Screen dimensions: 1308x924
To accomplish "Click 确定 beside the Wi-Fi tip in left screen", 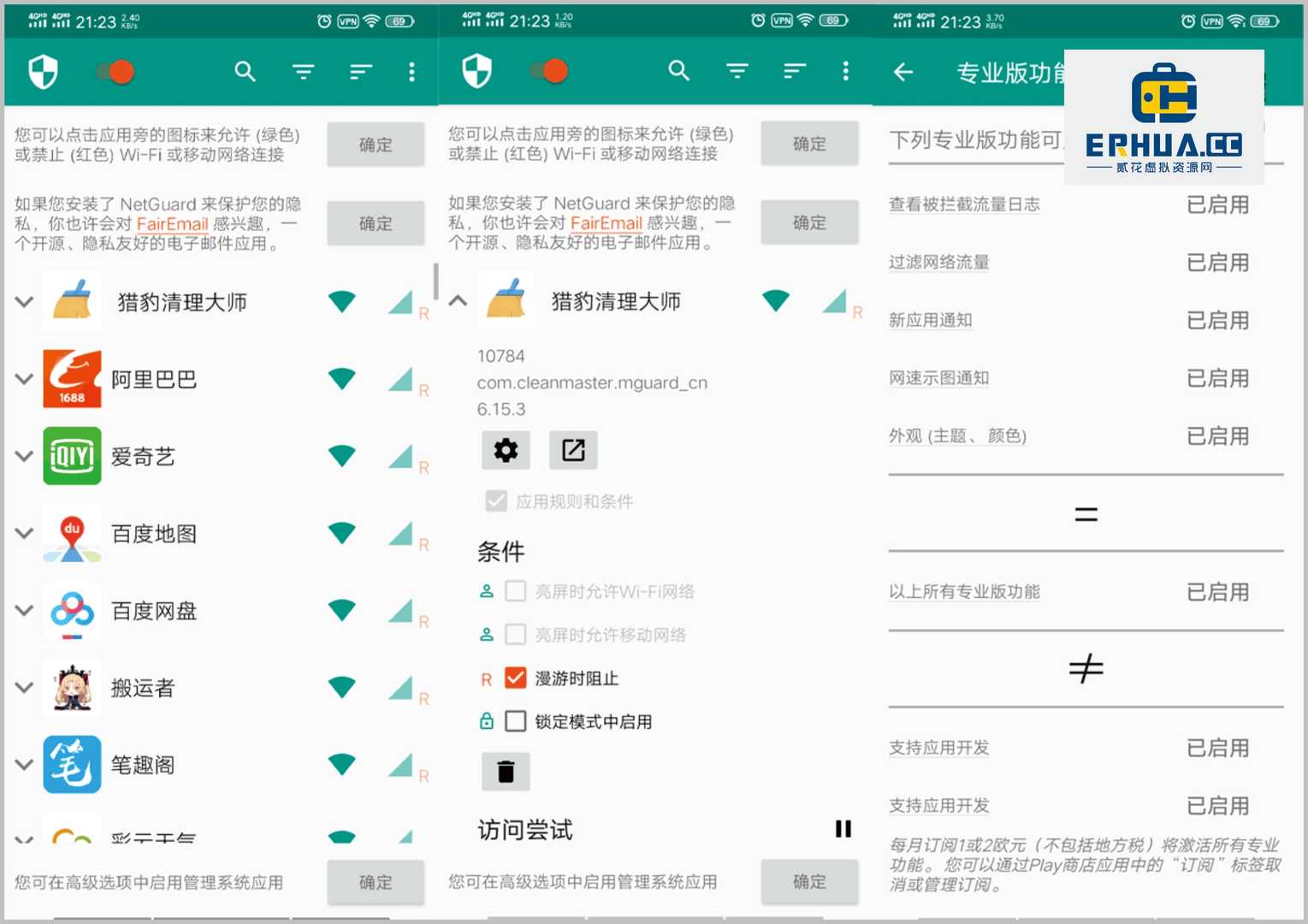I will pyautogui.click(x=376, y=145).
